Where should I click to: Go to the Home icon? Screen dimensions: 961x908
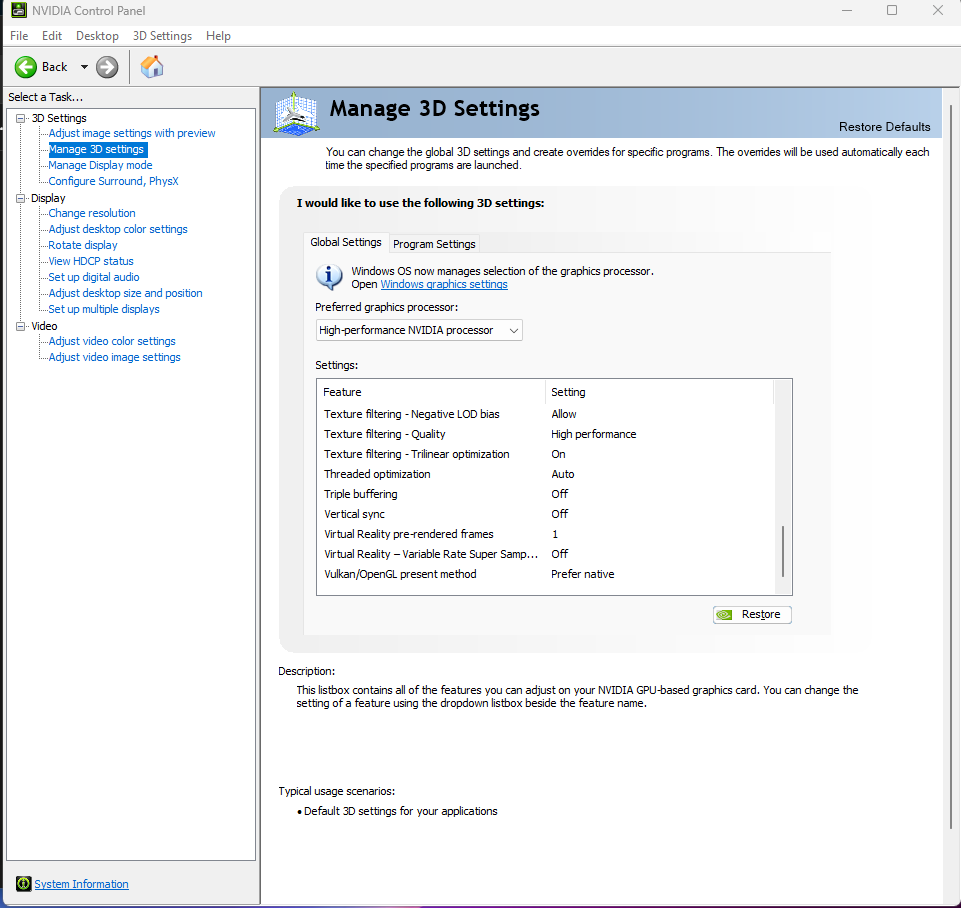152,67
